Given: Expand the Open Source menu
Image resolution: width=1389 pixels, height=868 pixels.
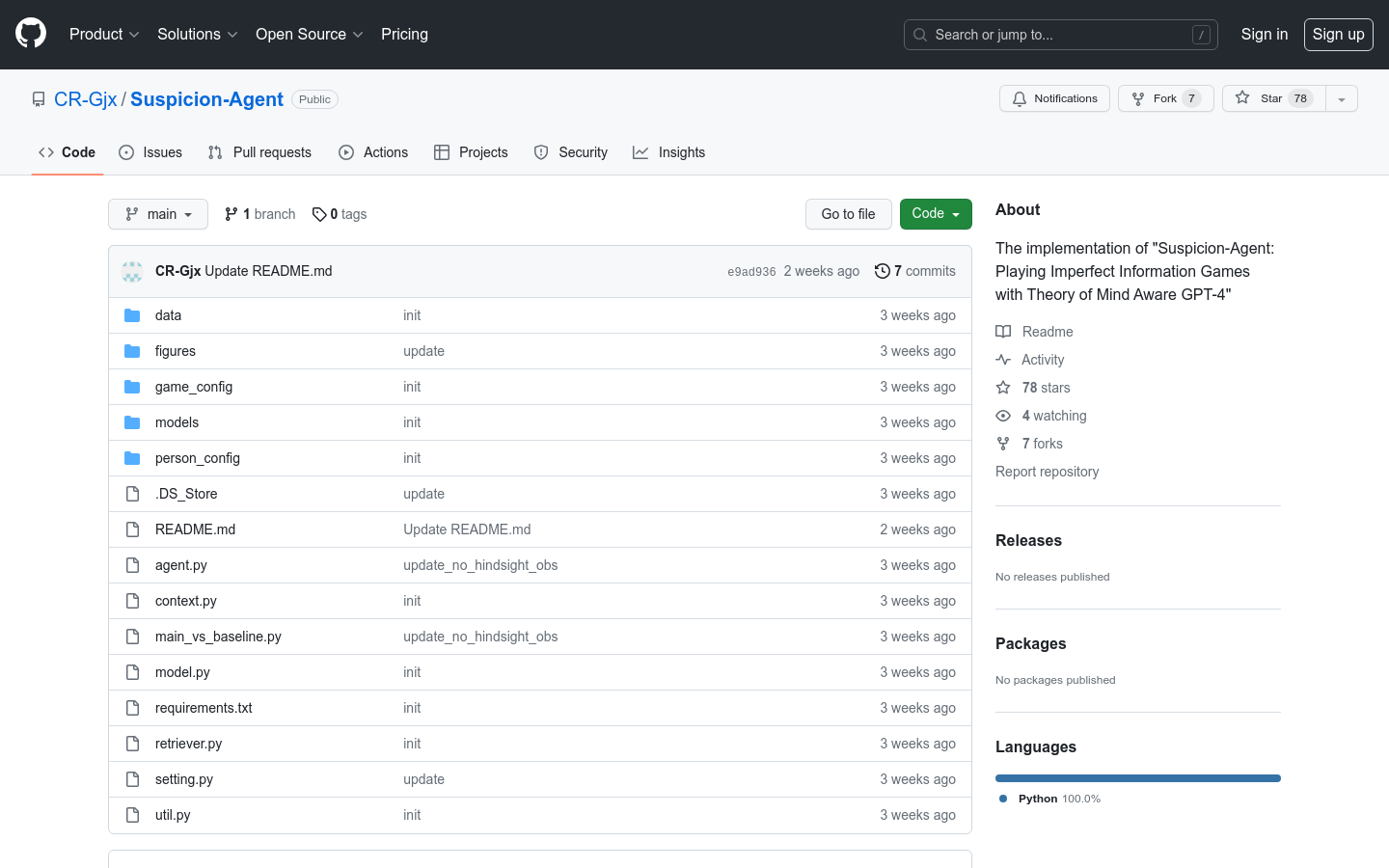Looking at the screenshot, I should (309, 34).
